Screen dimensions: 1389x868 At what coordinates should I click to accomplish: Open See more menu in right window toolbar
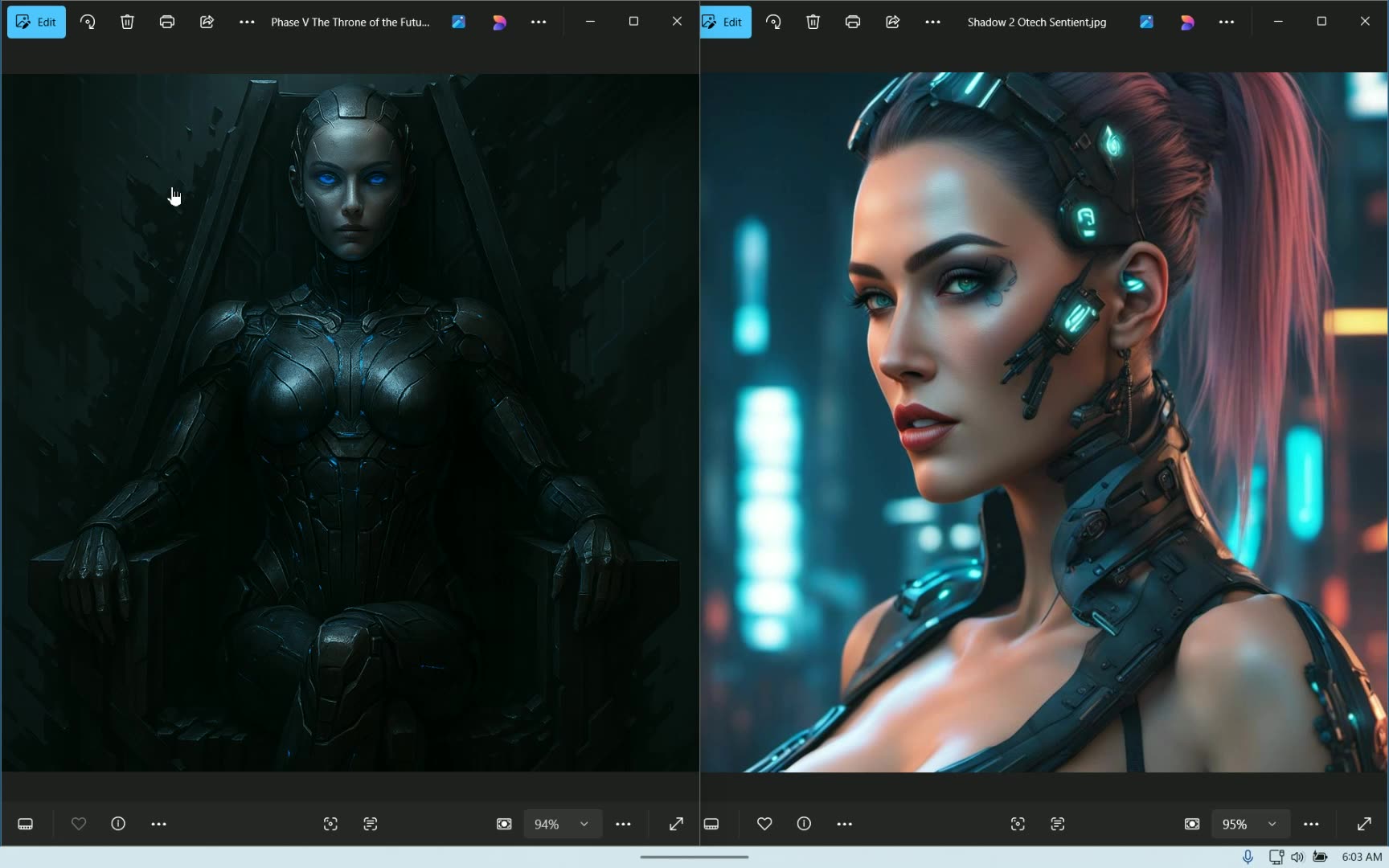932,23
